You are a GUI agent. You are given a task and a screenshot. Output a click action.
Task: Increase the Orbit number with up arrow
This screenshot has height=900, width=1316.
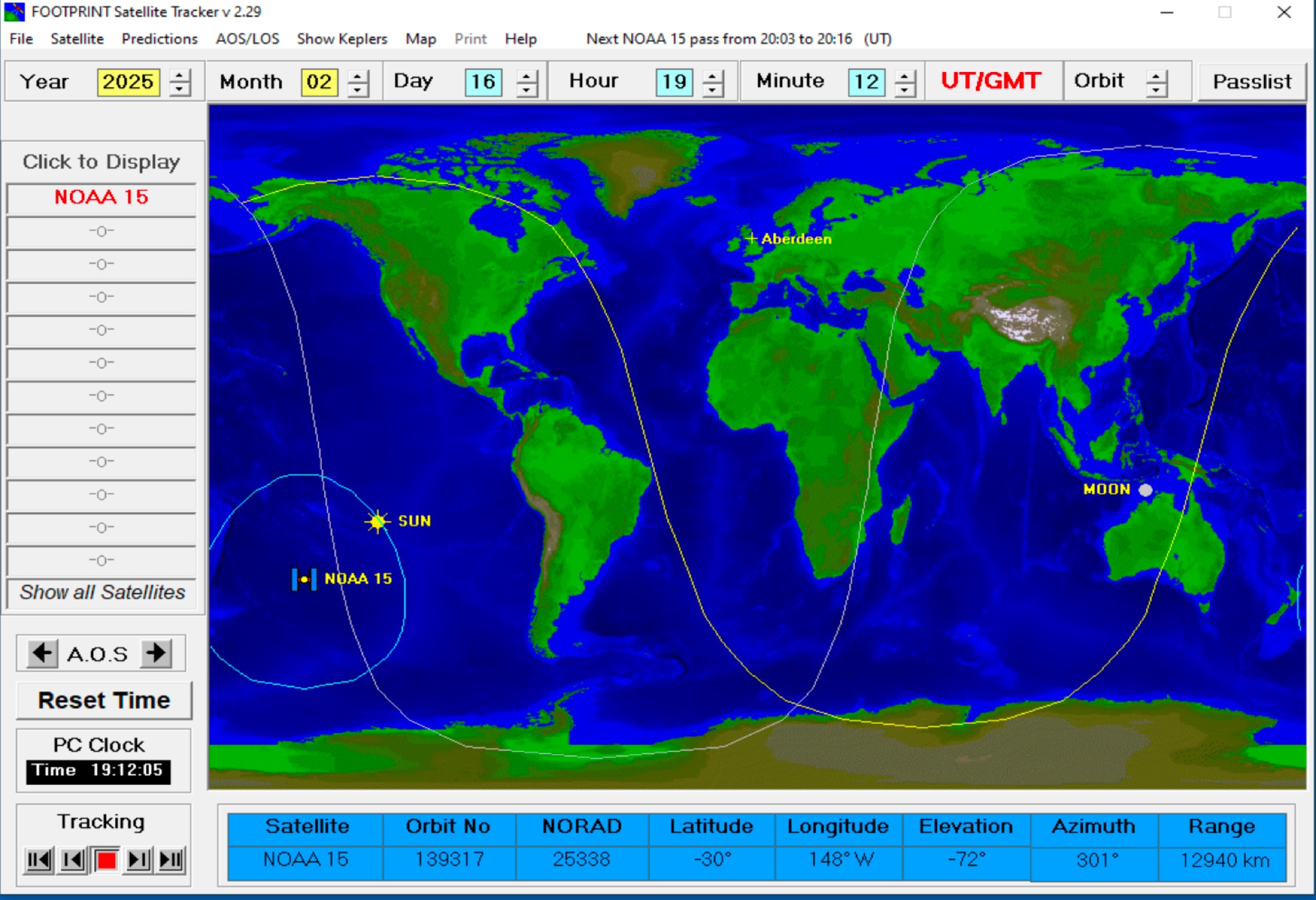pyautogui.click(x=1157, y=75)
